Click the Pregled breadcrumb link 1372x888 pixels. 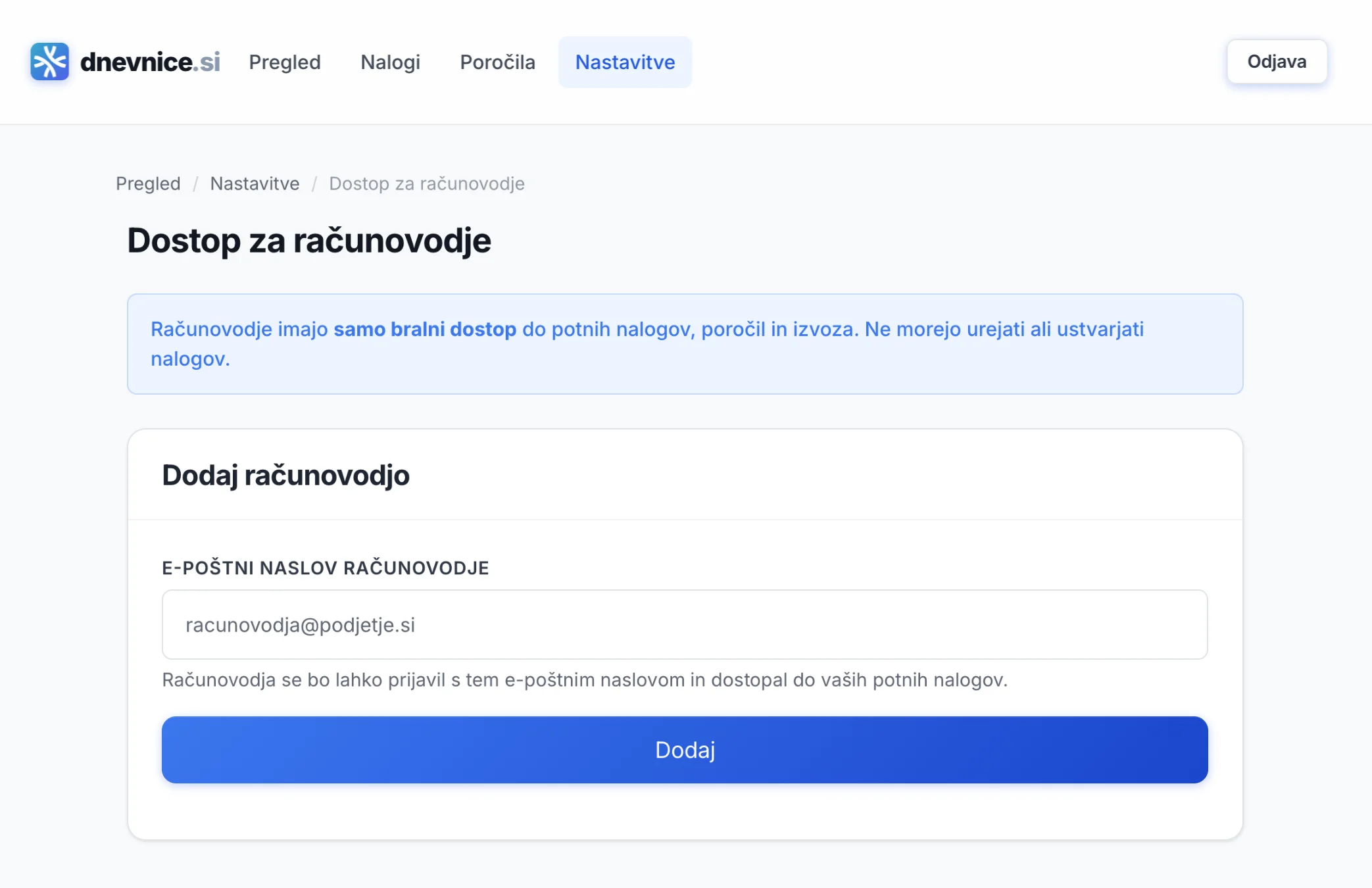tap(148, 184)
